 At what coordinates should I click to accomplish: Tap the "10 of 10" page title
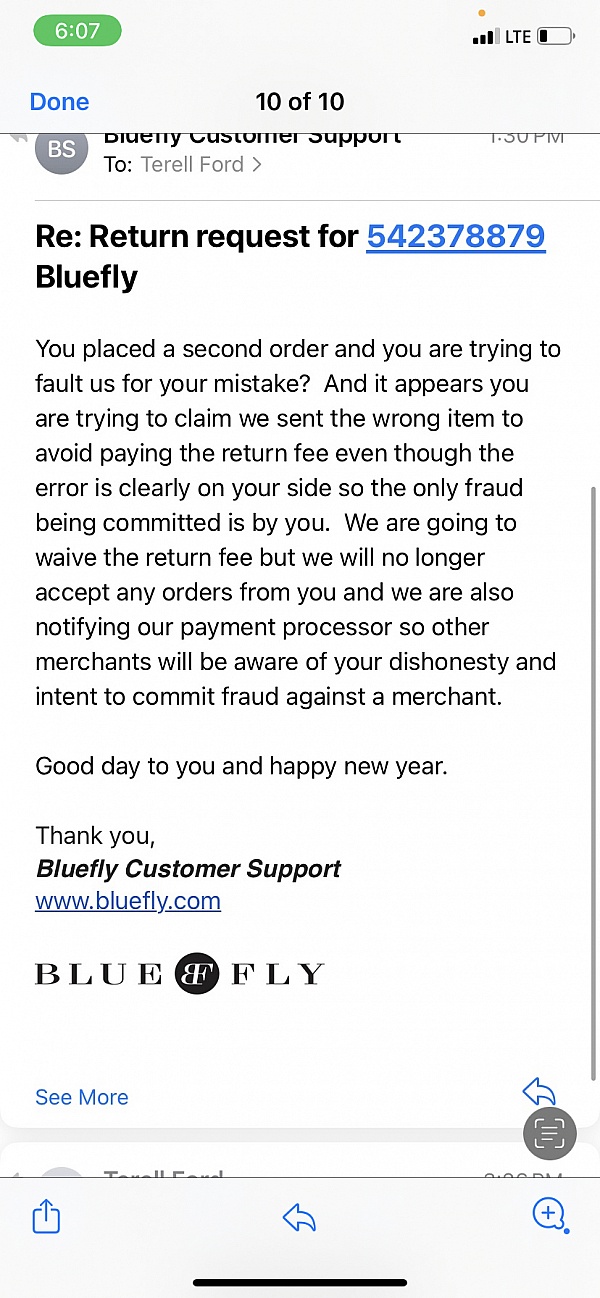point(300,101)
